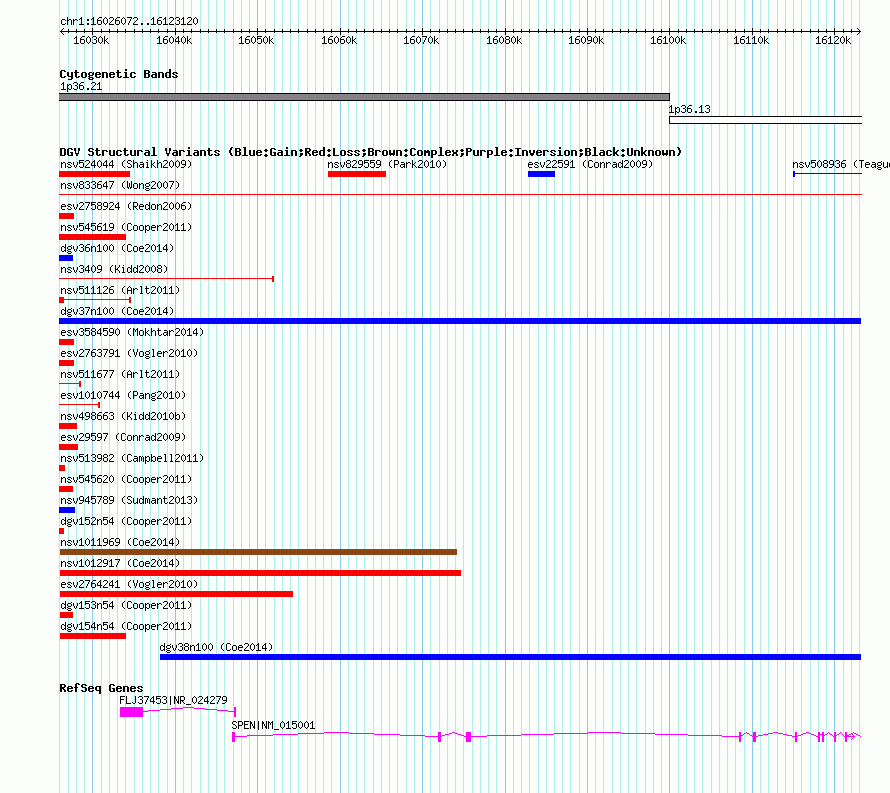The width and height of the screenshot is (890, 793).
Task: Click the 16050k ruler position
Action: 256,40
